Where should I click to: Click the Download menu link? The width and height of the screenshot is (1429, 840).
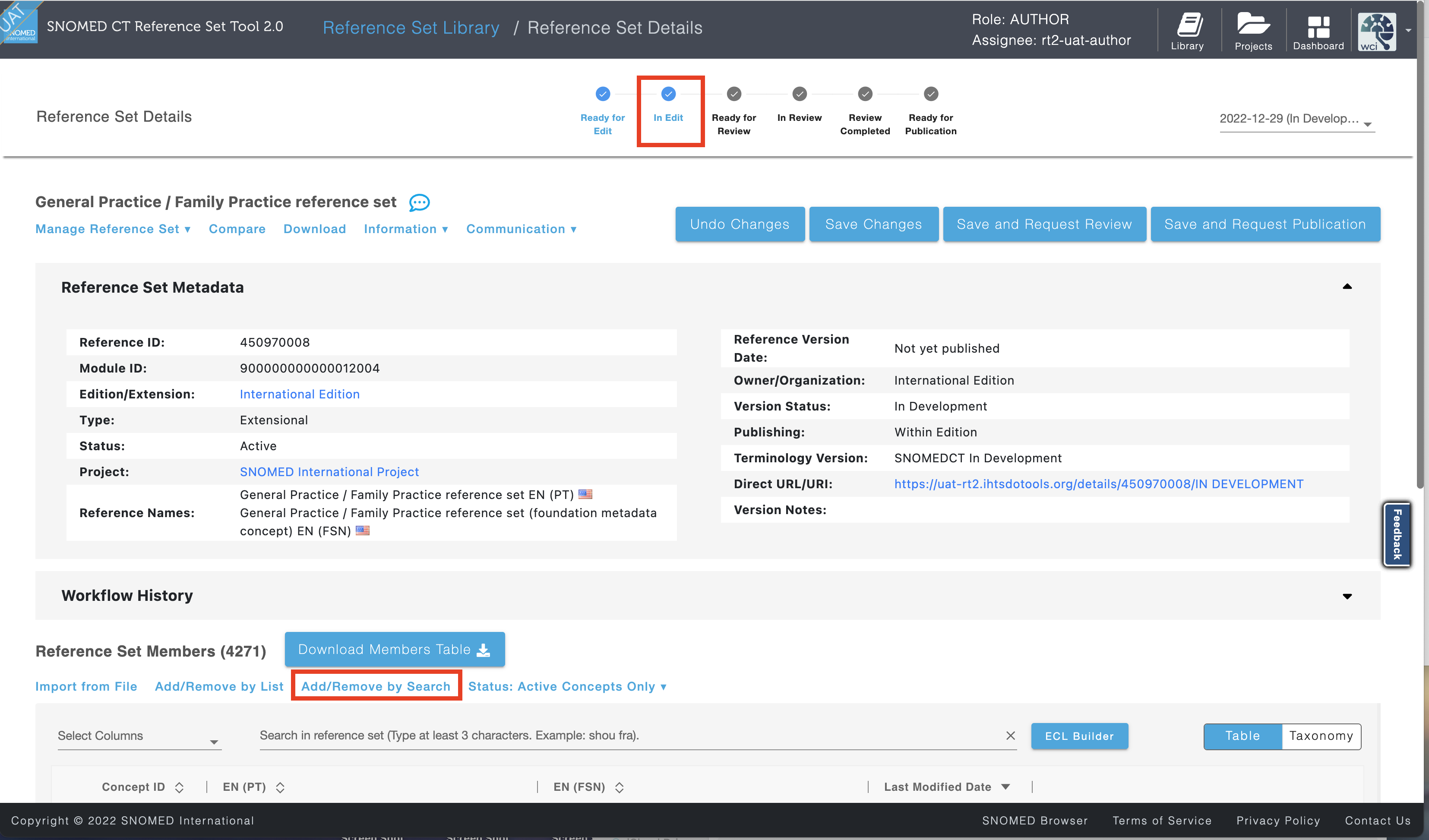[x=315, y=229]
